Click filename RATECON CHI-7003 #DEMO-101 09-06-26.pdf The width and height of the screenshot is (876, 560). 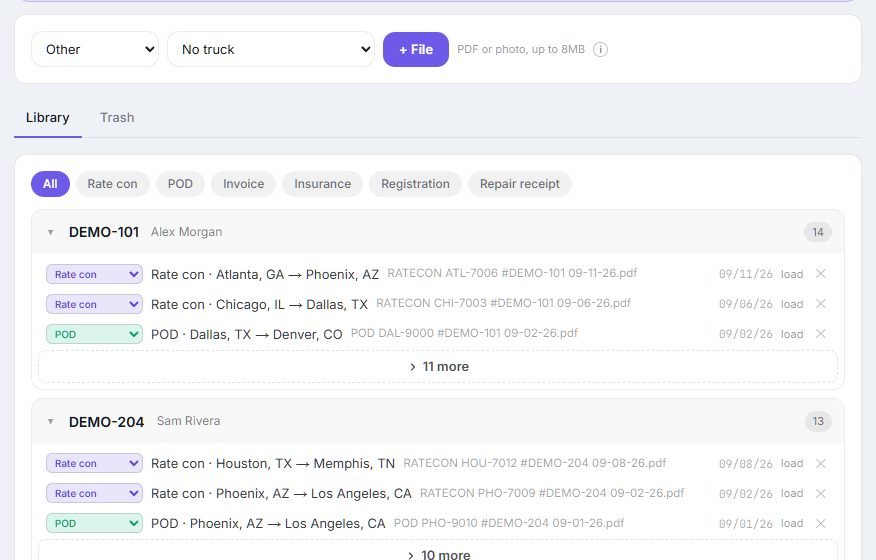pyautogui.click(x=503, y=303)
